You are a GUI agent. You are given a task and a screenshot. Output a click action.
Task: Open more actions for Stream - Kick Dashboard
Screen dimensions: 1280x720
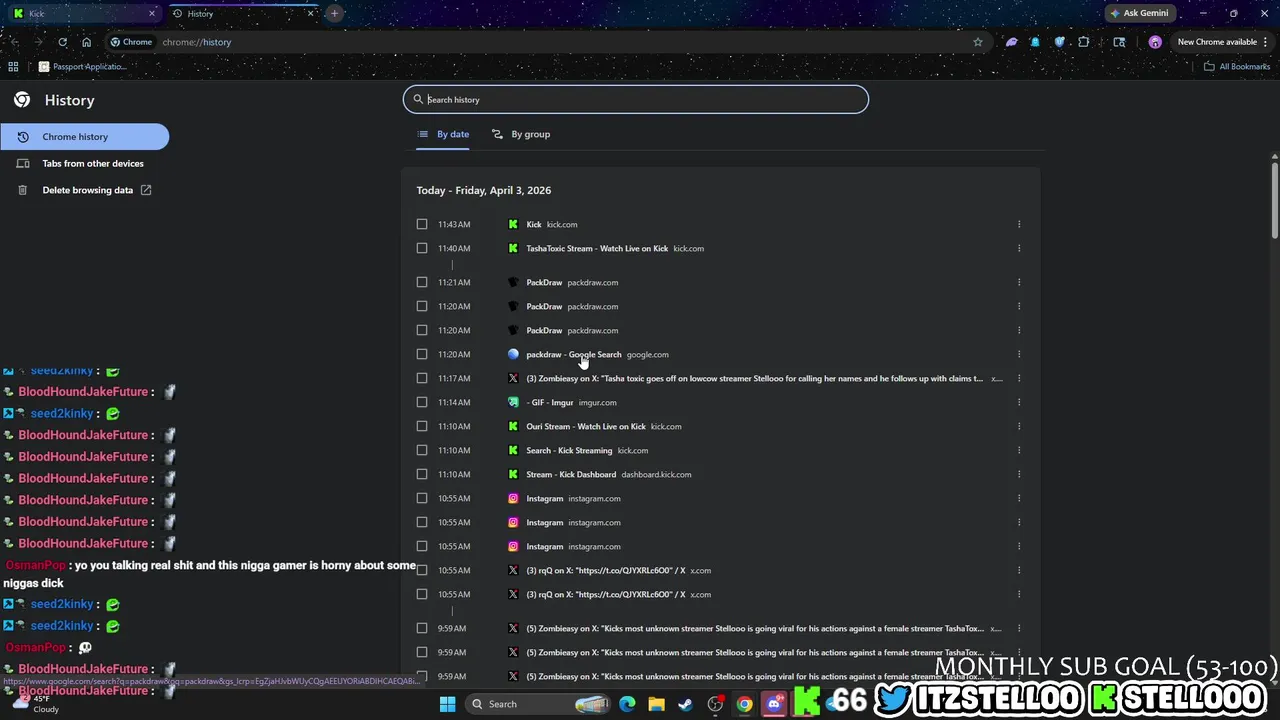[x=1019, y=474]
